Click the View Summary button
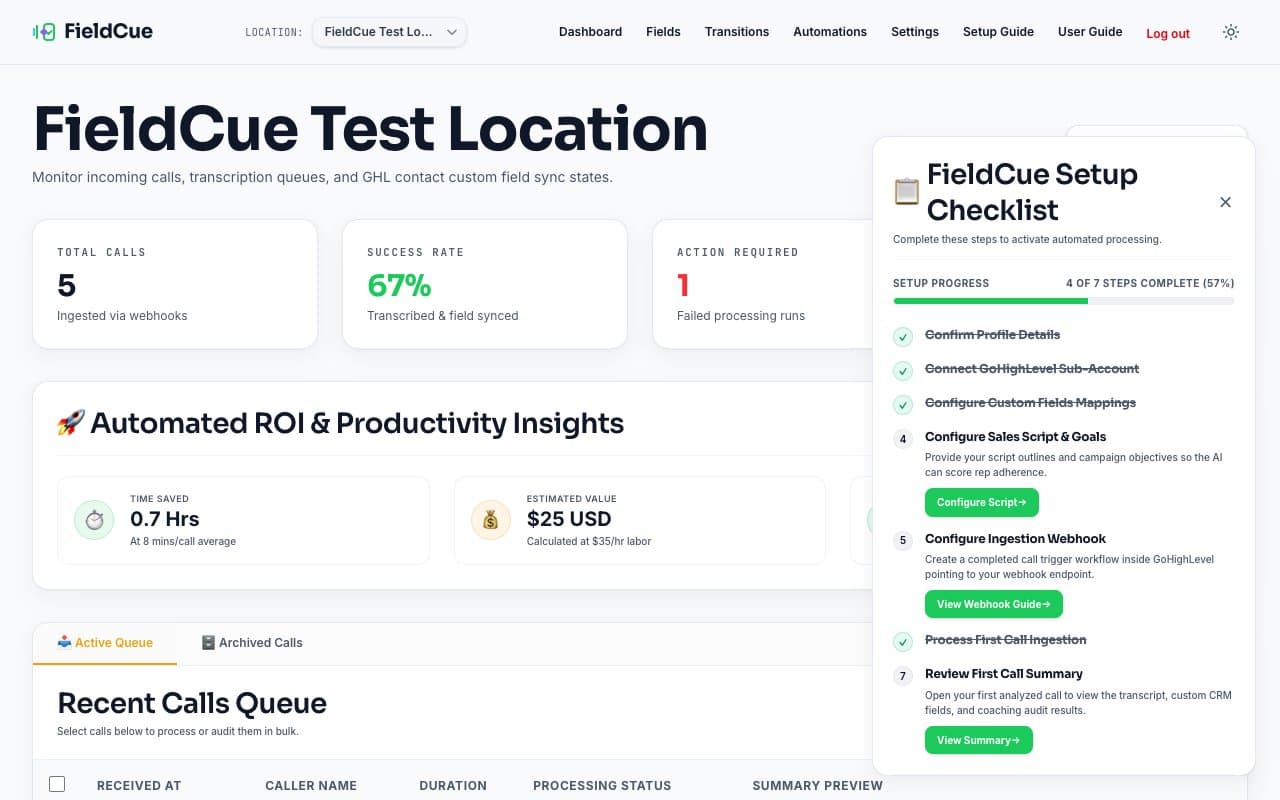The height and width of the screenshot is (800, 1280). pyautogui.click(x=979, y=740)
